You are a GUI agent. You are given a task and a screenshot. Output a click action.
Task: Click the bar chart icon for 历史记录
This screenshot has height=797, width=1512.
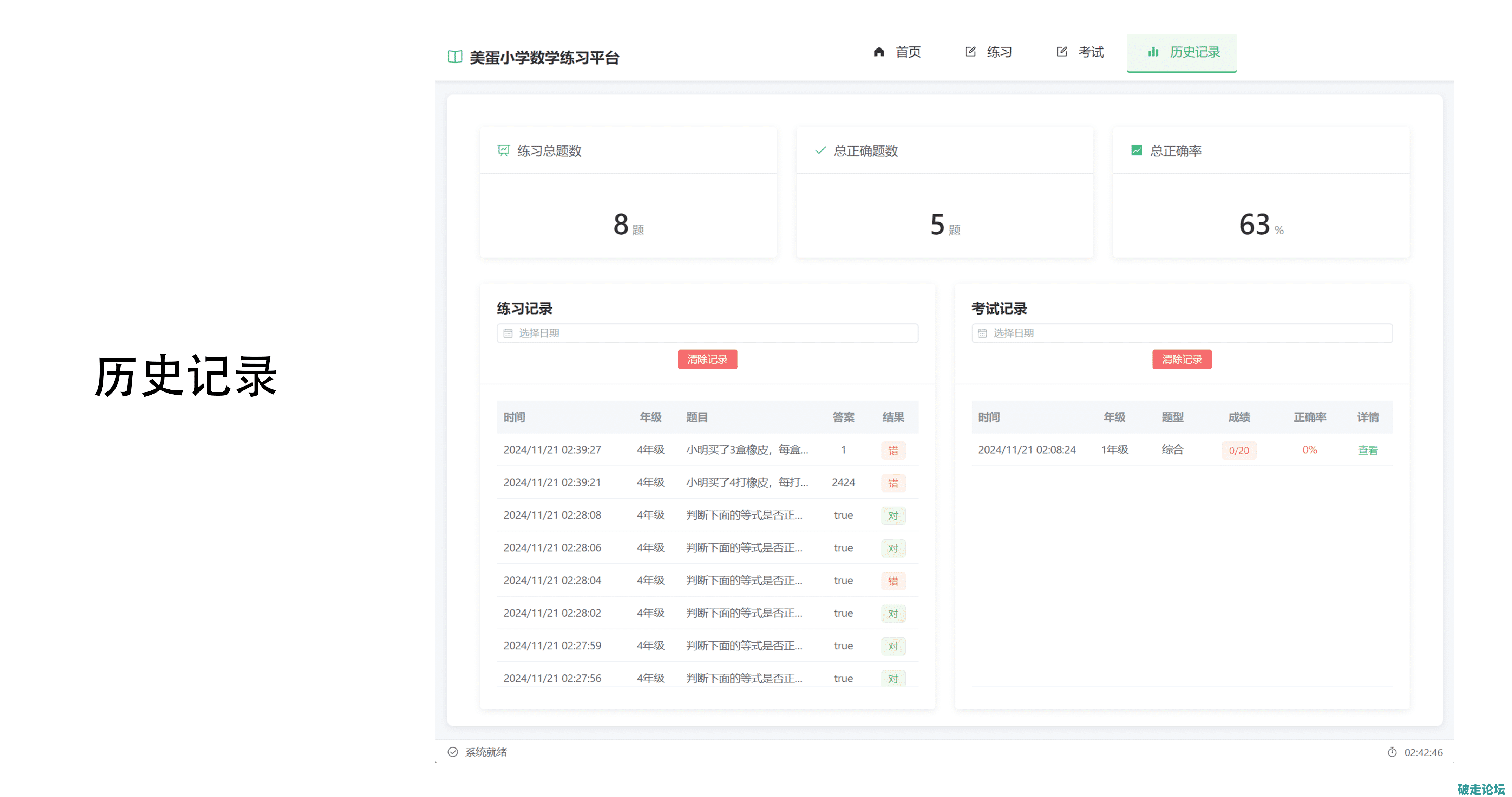tap(1153, 52)
